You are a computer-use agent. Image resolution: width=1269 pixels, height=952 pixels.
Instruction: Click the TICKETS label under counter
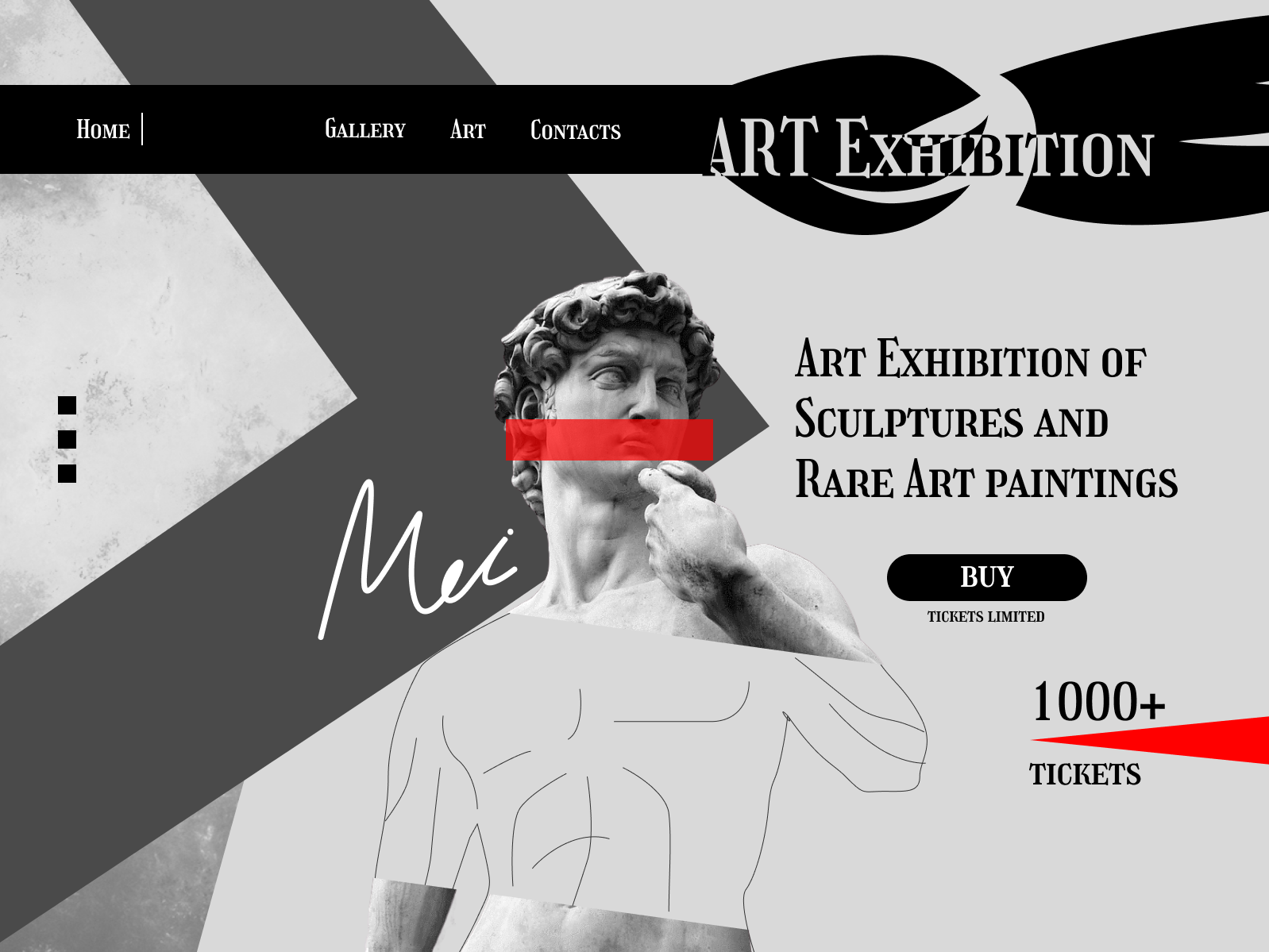(1085, 774)
